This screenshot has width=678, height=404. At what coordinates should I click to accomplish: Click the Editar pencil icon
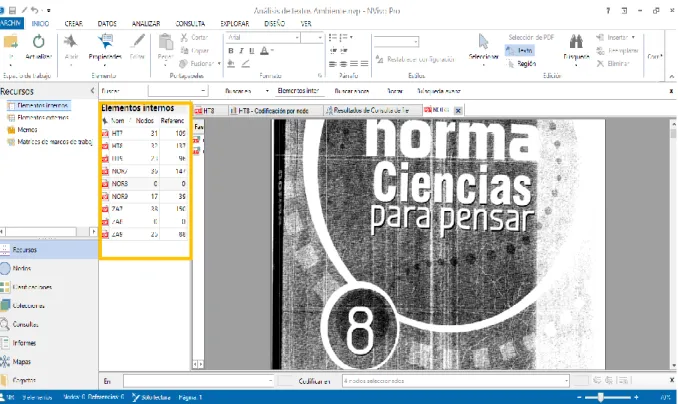coord(138,42)
